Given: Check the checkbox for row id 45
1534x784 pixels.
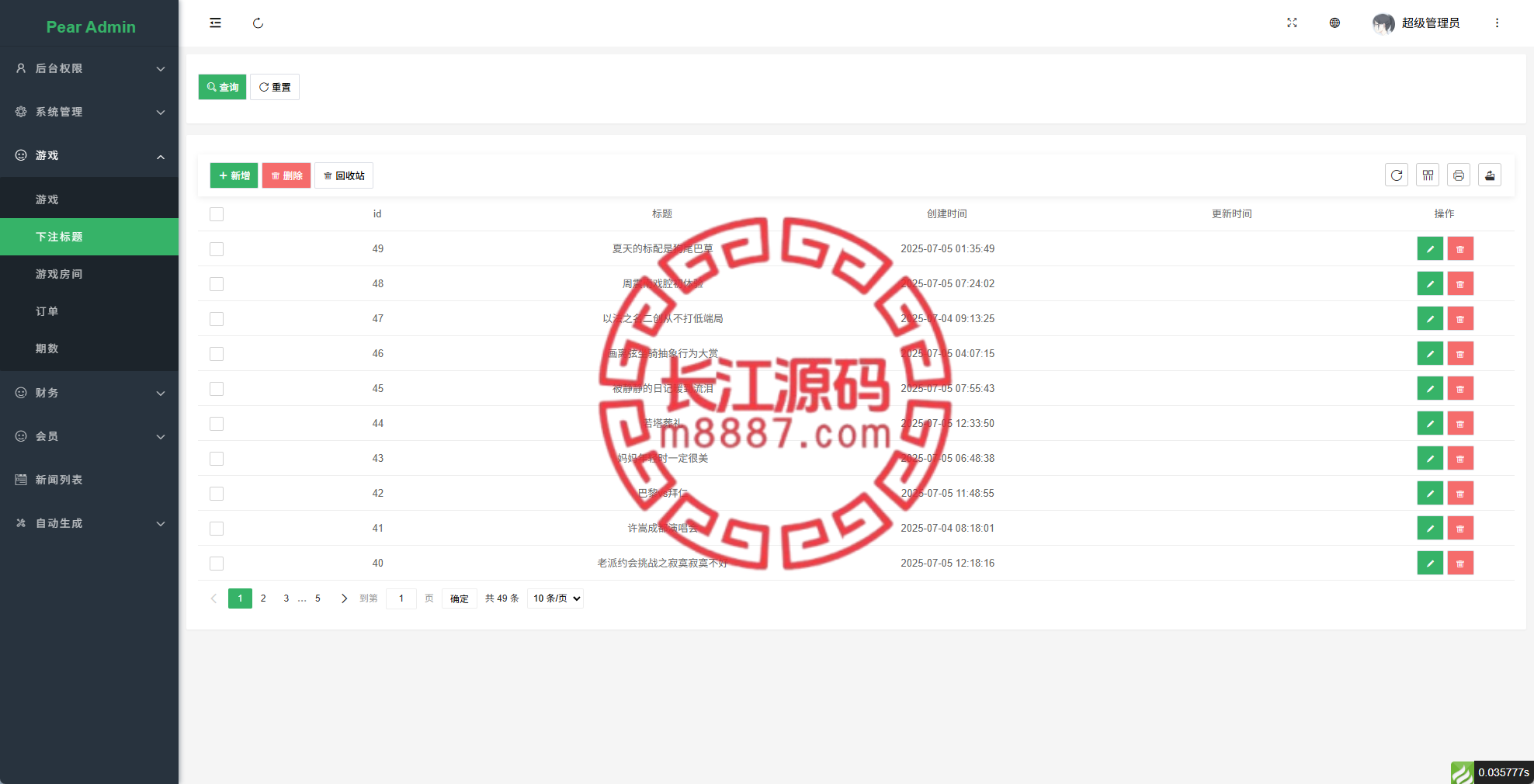Looking at the screenshot, I should tap(217, 389).
